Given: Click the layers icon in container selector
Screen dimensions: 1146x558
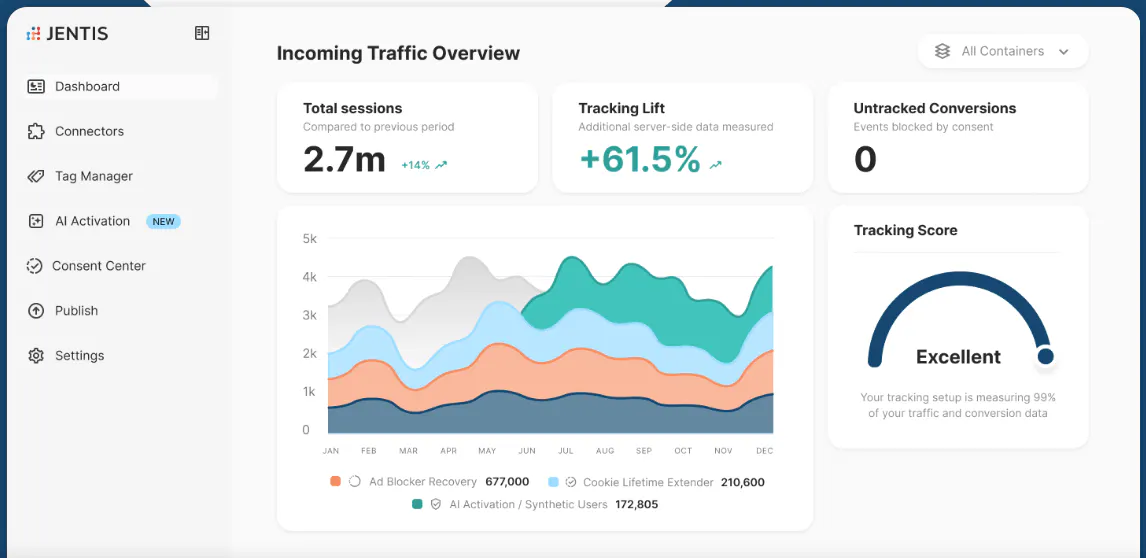Looking at the screenshot, I should click(942, 51).
